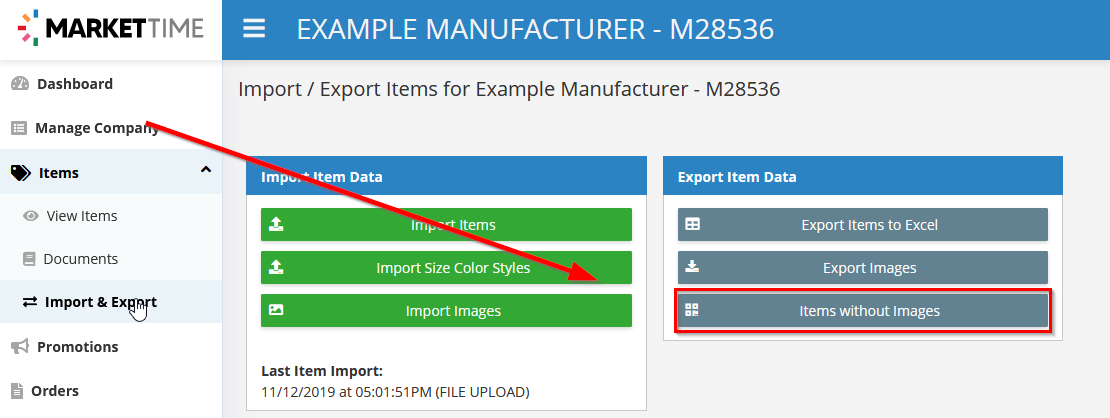Click the Items without Images button
Viewport: 1110px width, 418px height.
coord(862,311)
